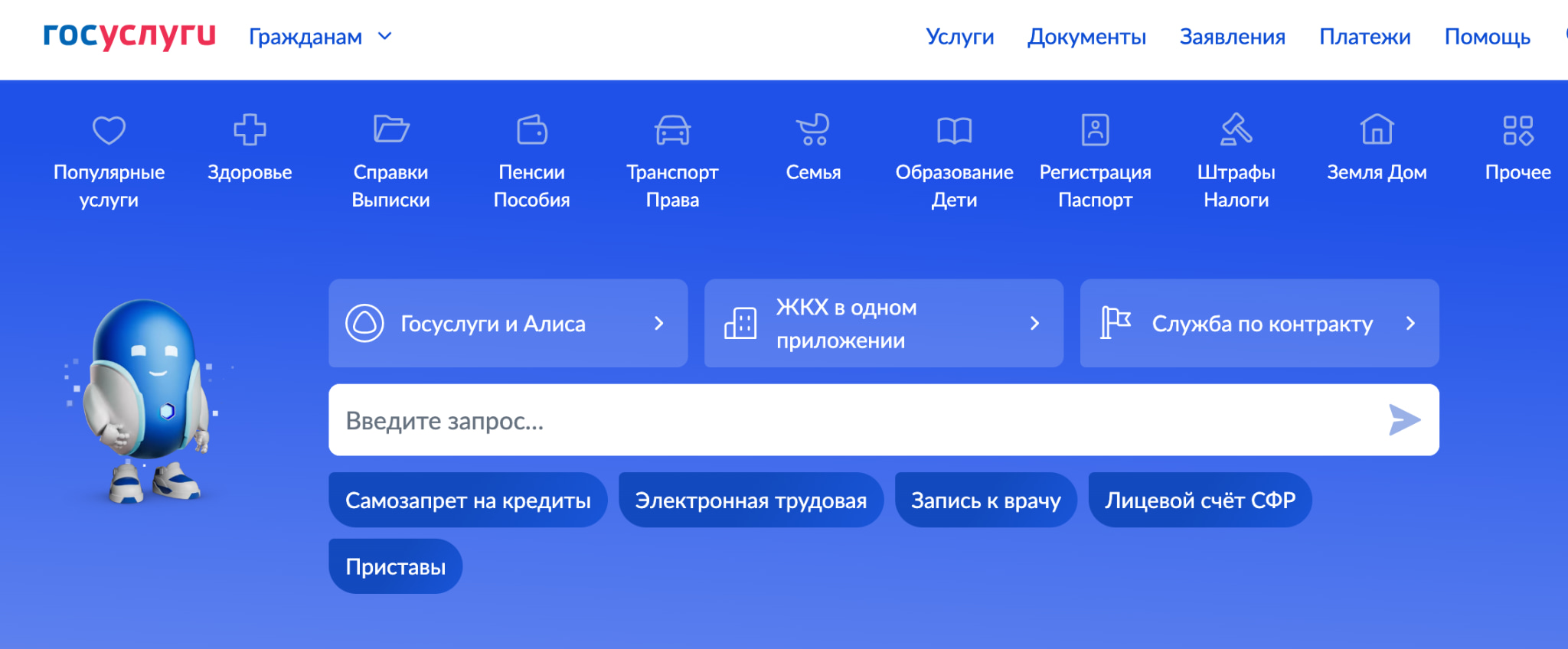
Task: Open the Платежи menu item
Action: click(1364, 37)
